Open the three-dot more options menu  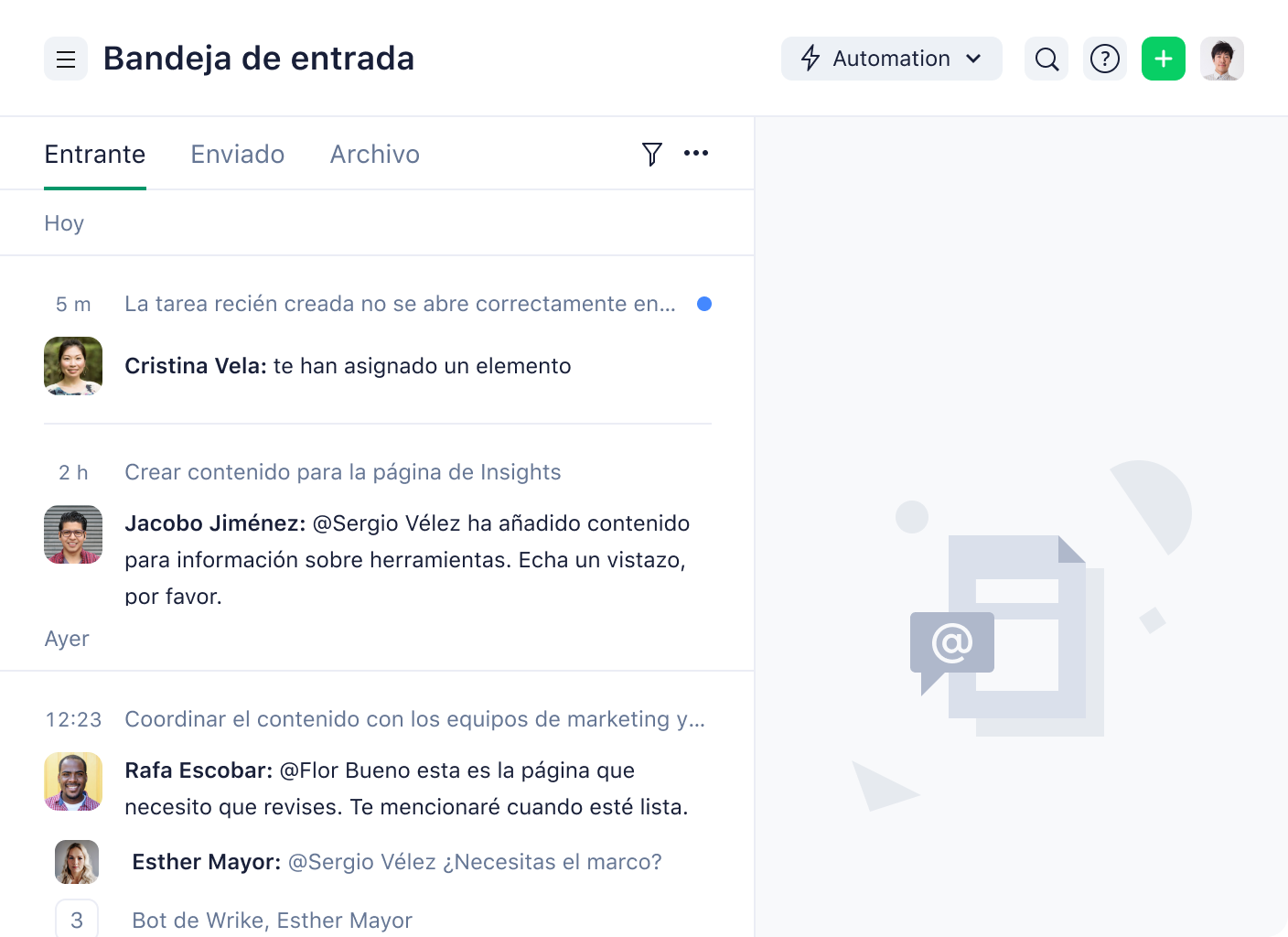point(696,153)
